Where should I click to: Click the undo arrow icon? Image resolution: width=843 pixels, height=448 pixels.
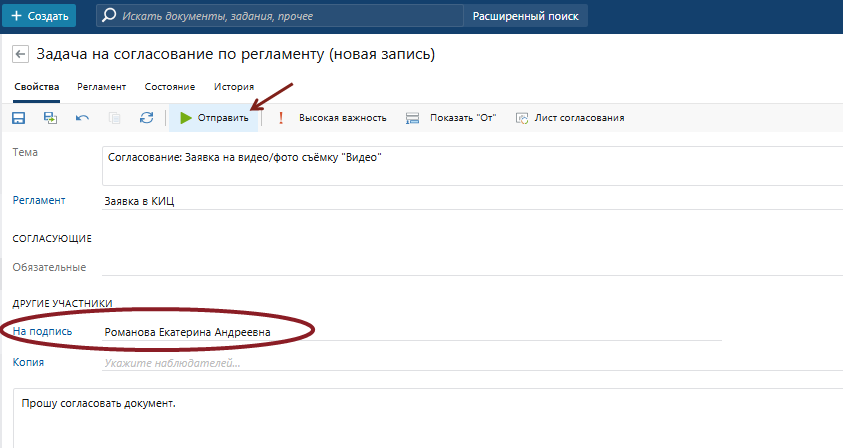pos(82,118)
